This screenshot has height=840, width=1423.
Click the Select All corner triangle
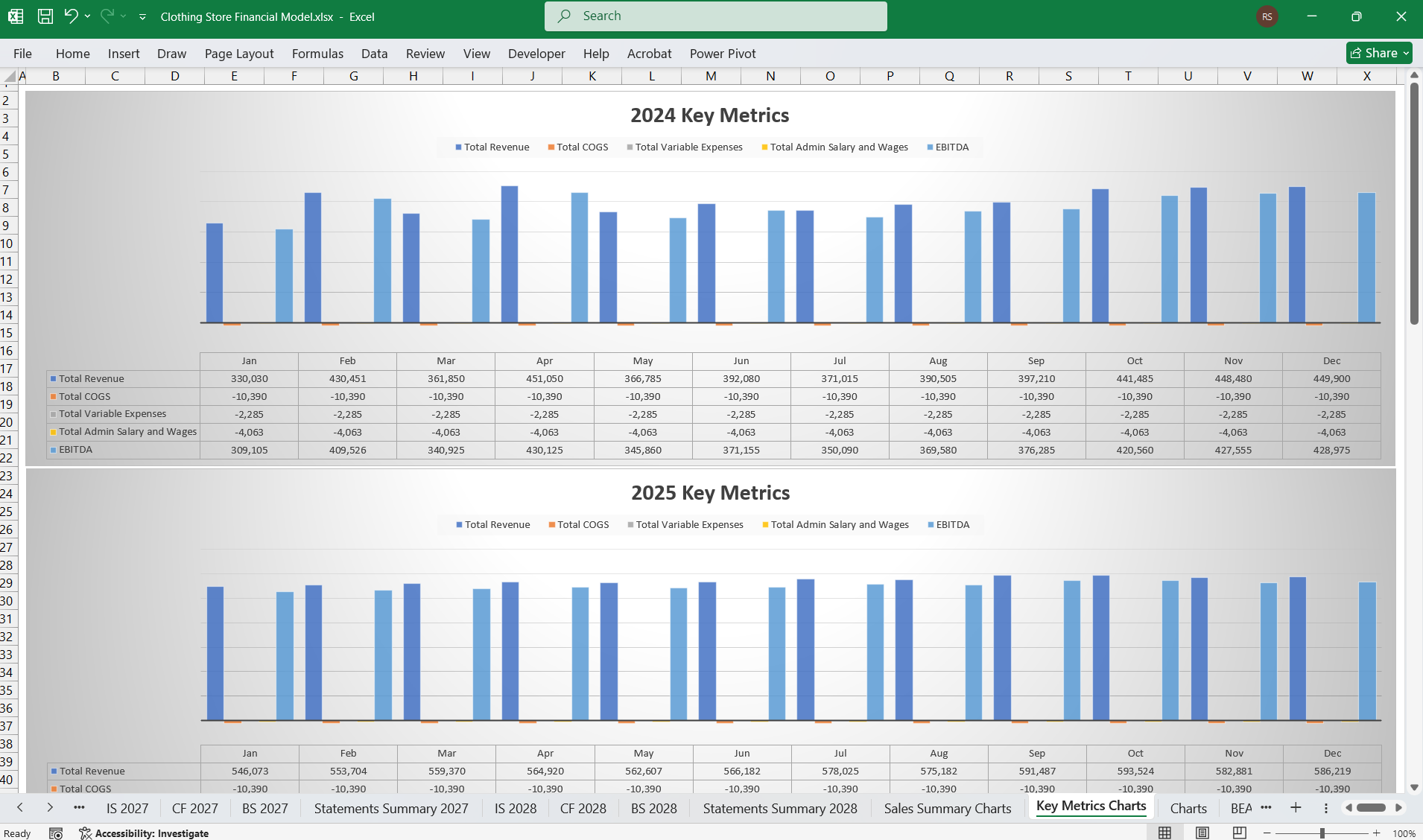(10, 76)
